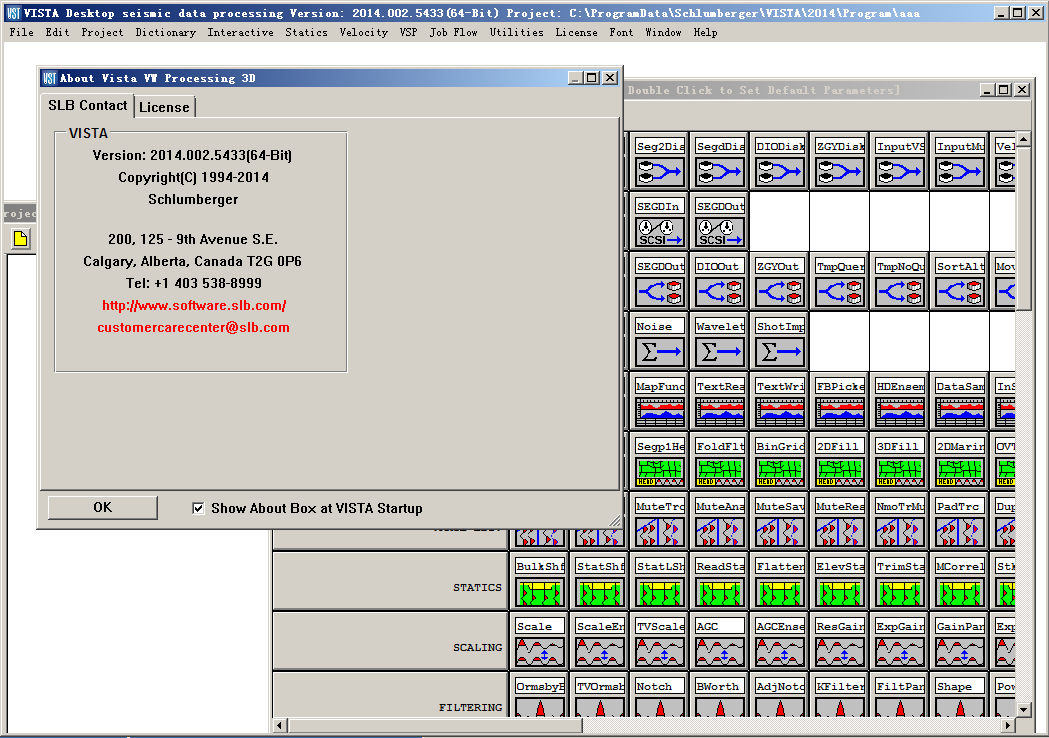Viewport: 1049px width, 738px height.
Task: Pick the Flatten statics module icon
Action: [780, 592]
